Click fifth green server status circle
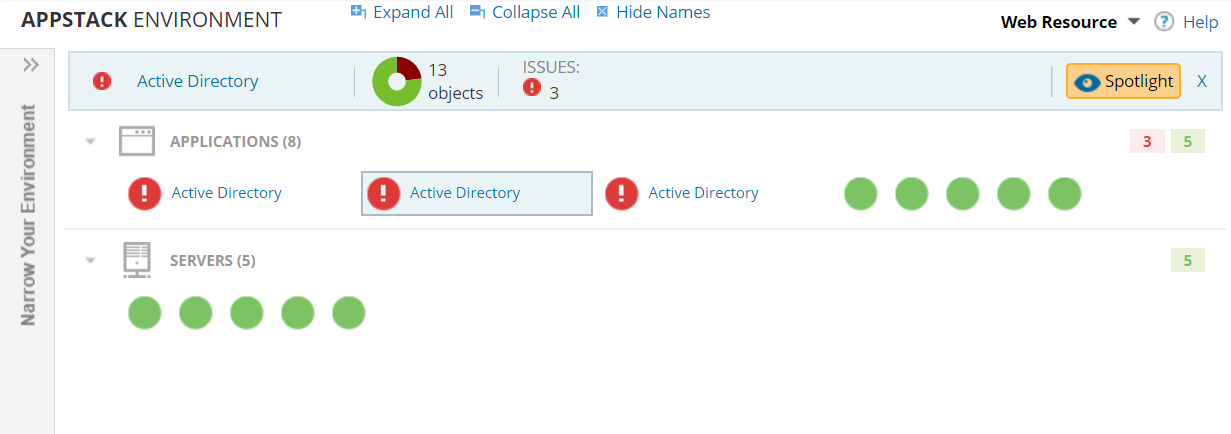1231x434 pixels. [x=349, y=312]
